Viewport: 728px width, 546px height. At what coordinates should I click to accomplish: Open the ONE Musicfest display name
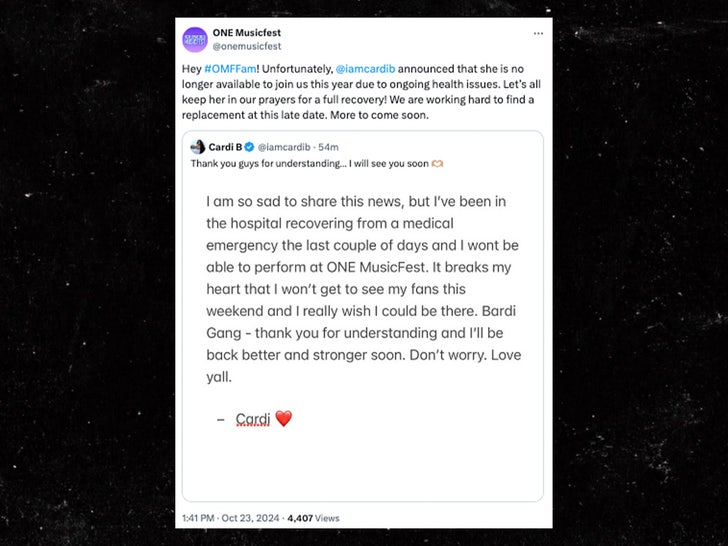coord(242,32)
